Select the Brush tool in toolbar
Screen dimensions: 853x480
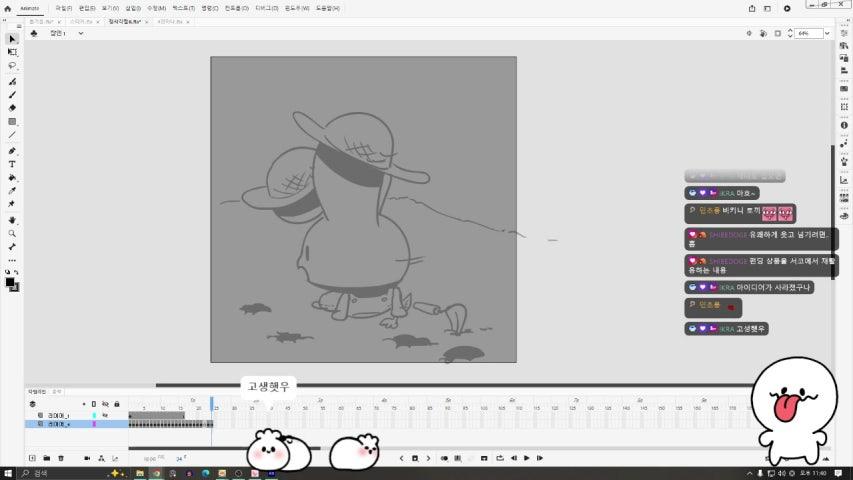pyautogui.click(x=12, y=95)
